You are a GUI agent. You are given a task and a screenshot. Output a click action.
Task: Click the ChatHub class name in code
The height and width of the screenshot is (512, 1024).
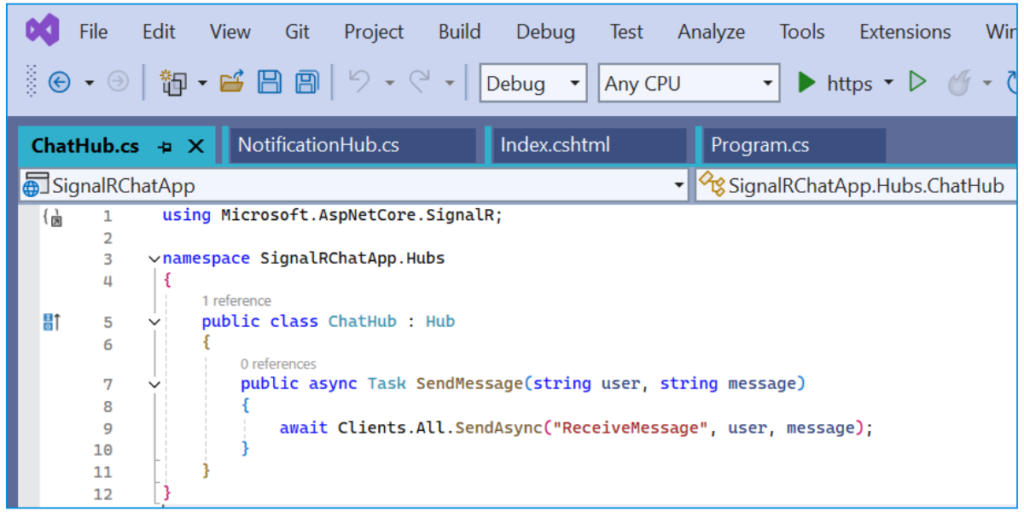coord(362,321)
